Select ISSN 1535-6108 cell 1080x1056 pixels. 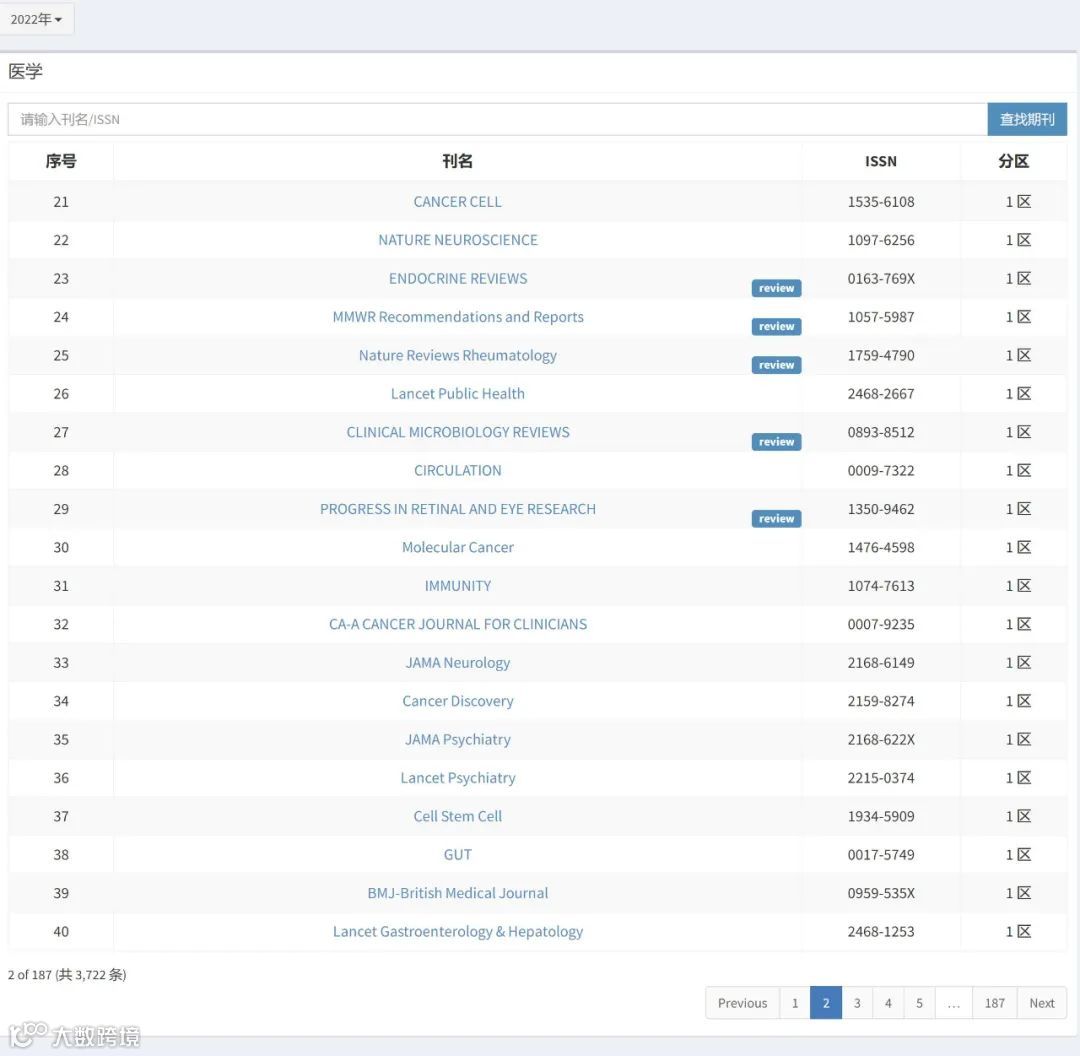coord(881,202)
